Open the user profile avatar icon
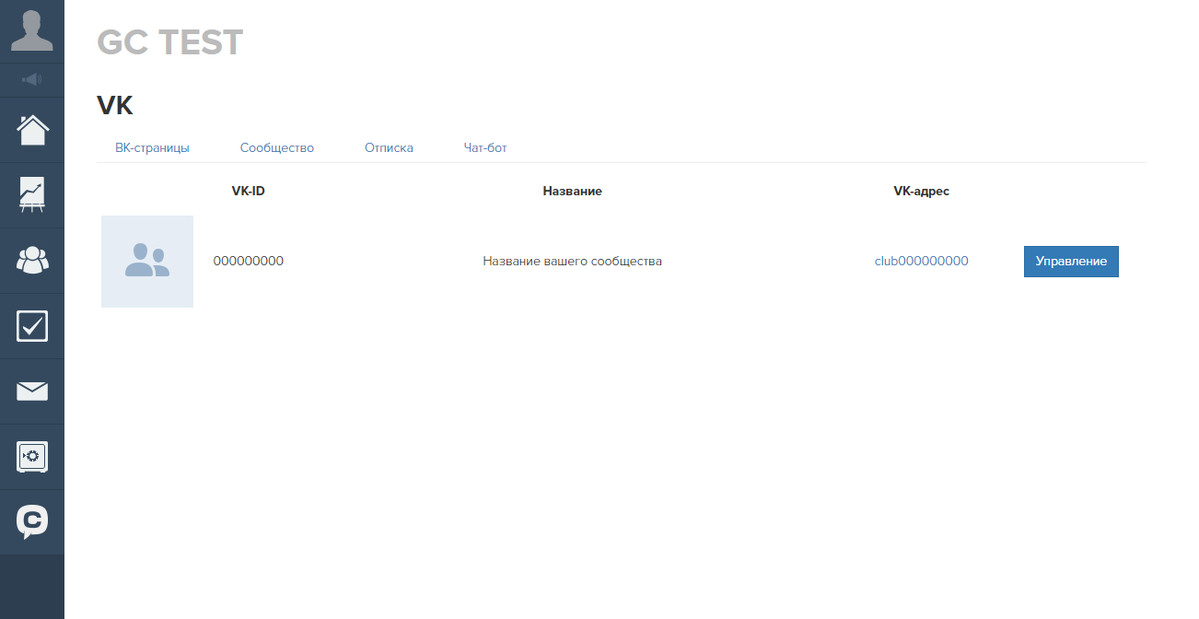The image size is (1199, 619). pyautogui.click(x=31, y=31)
